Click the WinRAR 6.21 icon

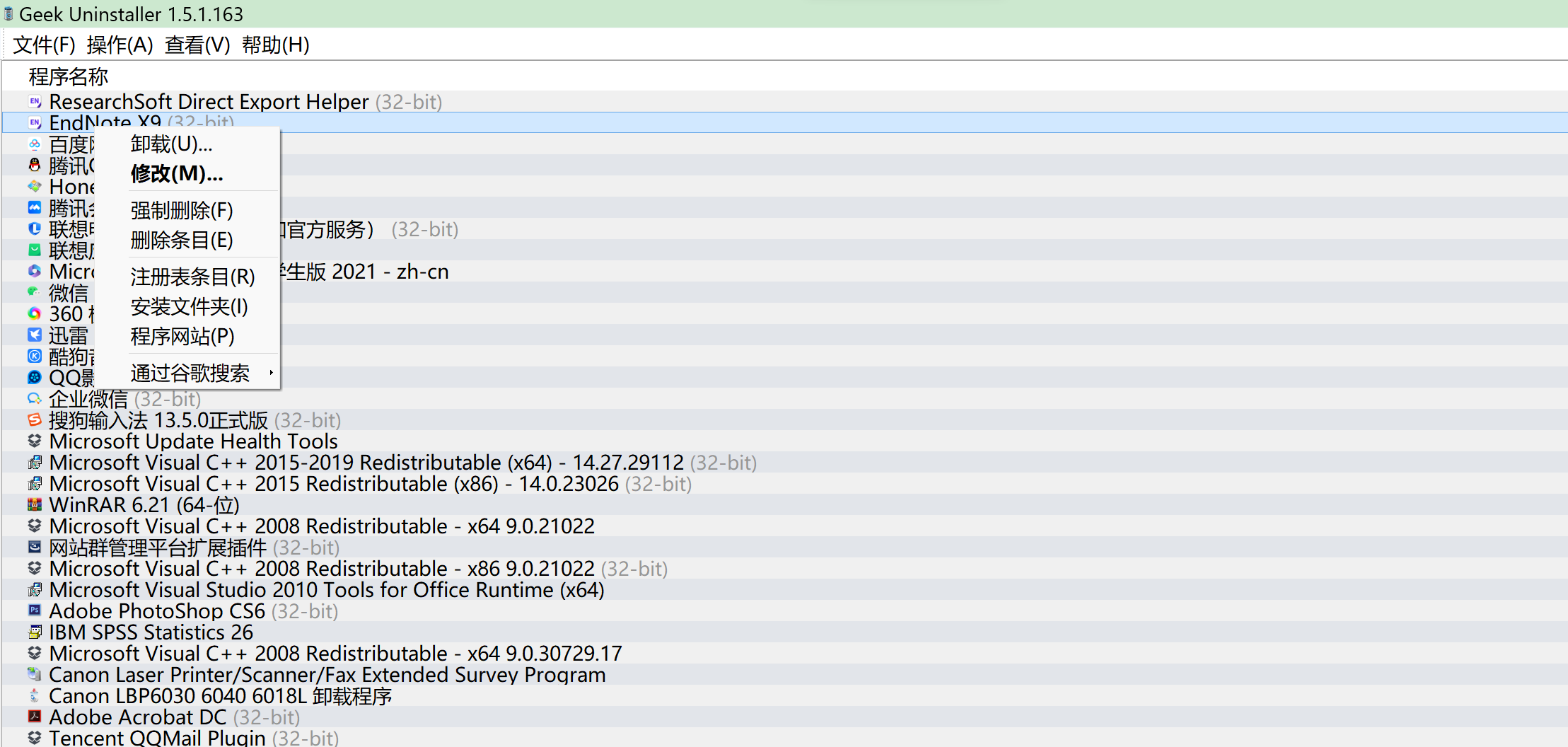click(x=35, y=505)
